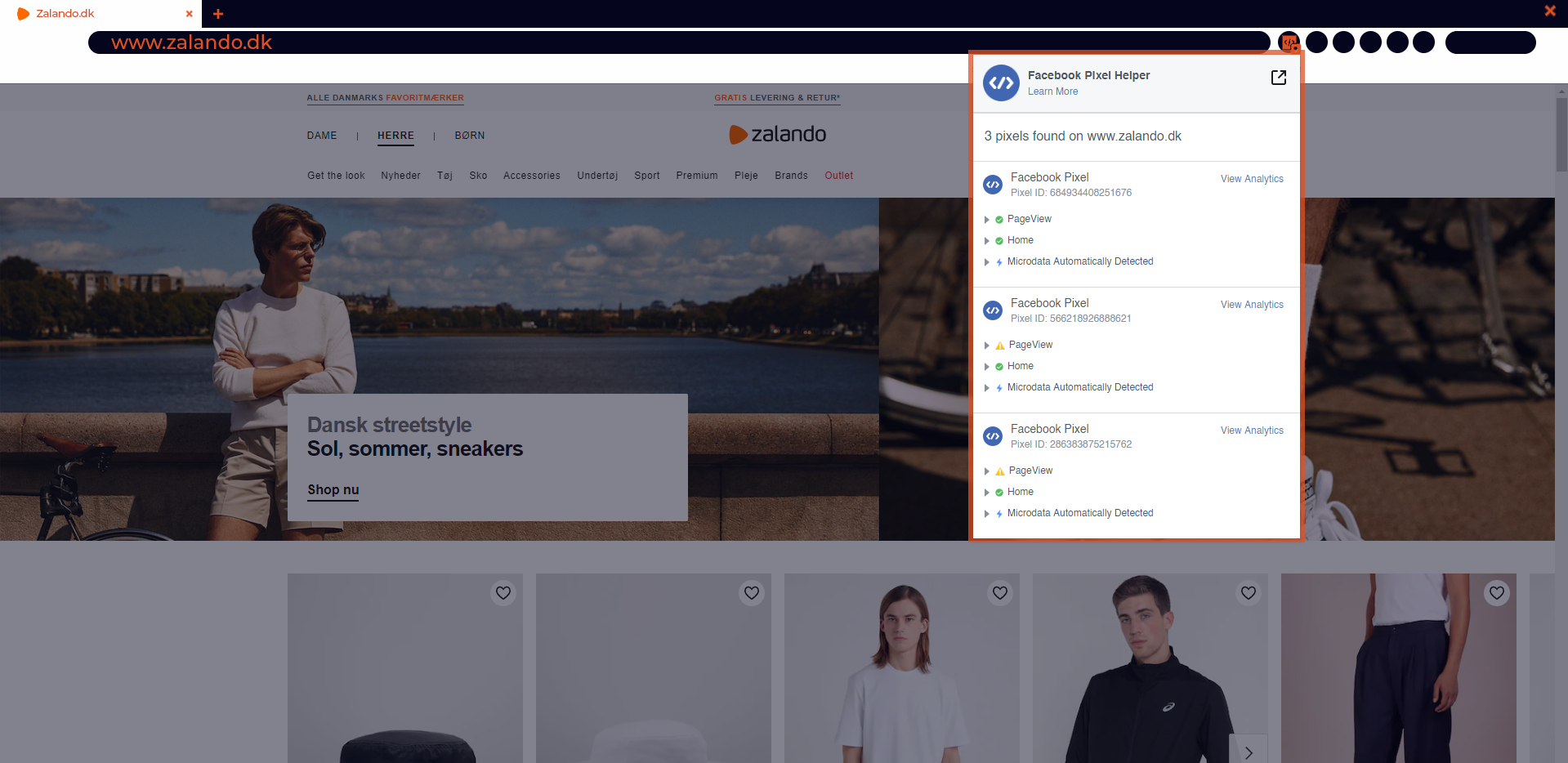Advance the product carousel with the next arrow
This screenshot has height=763, width=1568.
(1249, 752)
